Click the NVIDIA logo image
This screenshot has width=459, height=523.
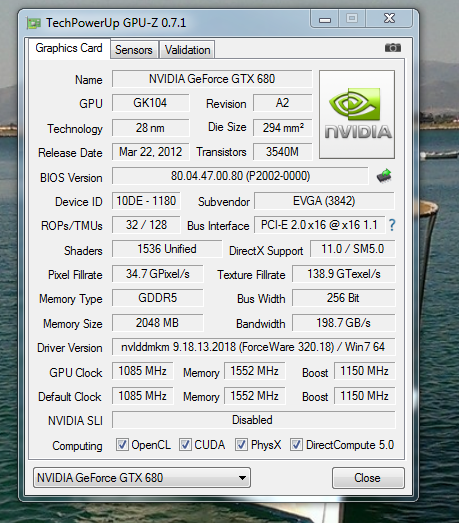(x=357, y=114)
